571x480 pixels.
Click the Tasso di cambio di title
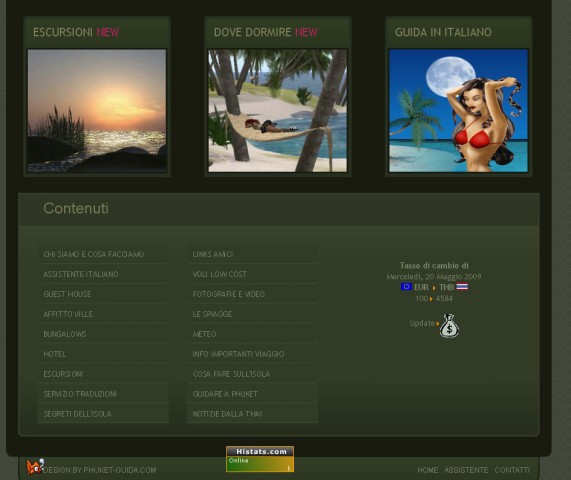(434, 265)
